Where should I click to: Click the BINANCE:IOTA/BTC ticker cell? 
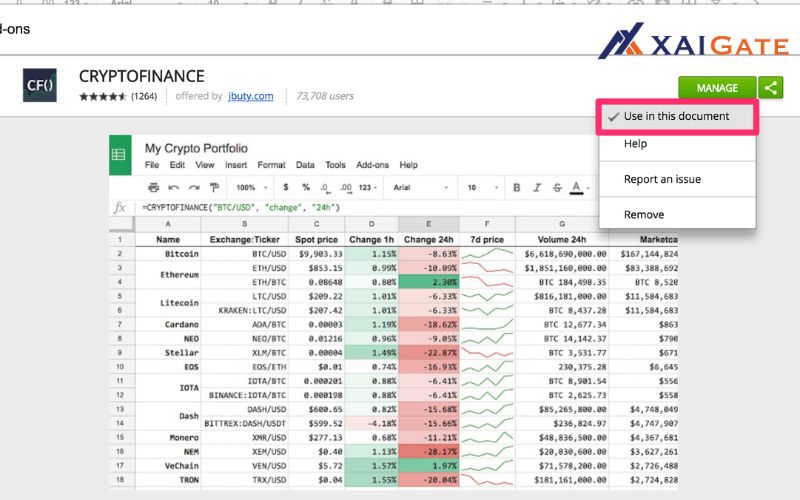(245, 395)
